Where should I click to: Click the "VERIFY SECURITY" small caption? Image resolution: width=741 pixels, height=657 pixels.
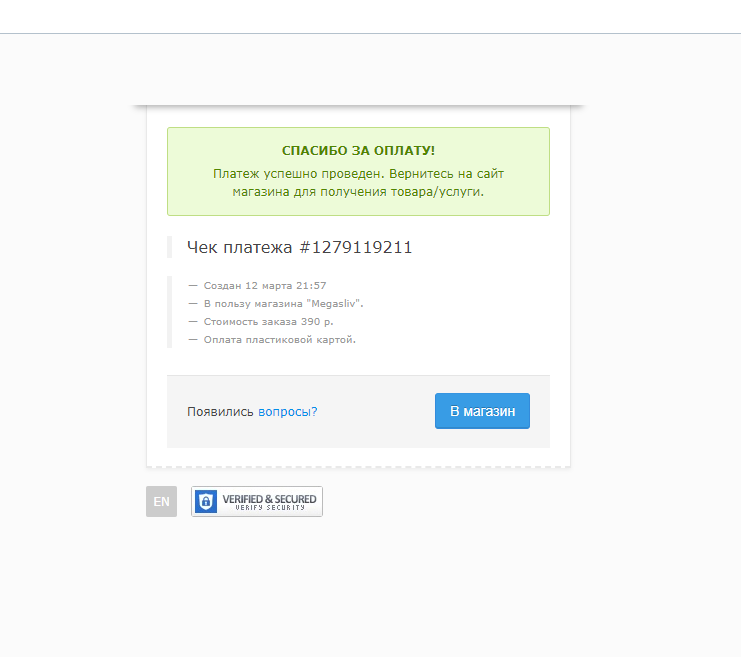click(x=270, y=508)
